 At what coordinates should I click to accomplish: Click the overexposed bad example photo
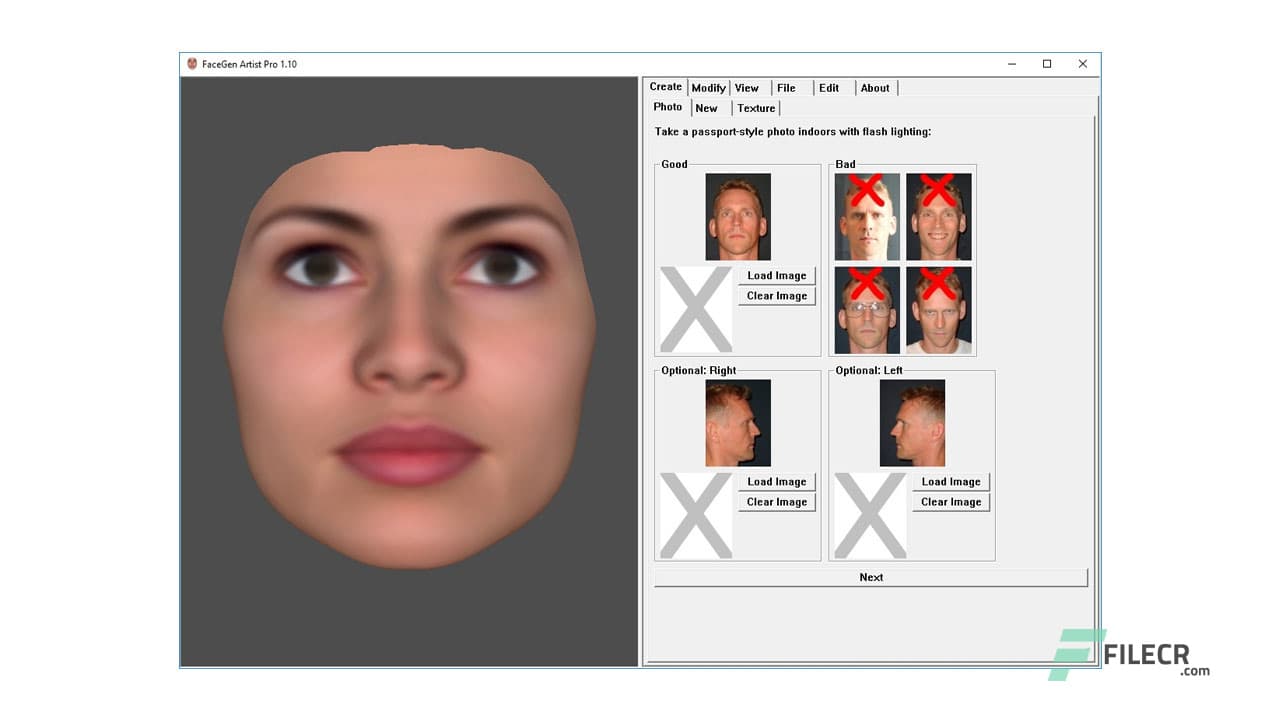(867, 214)
